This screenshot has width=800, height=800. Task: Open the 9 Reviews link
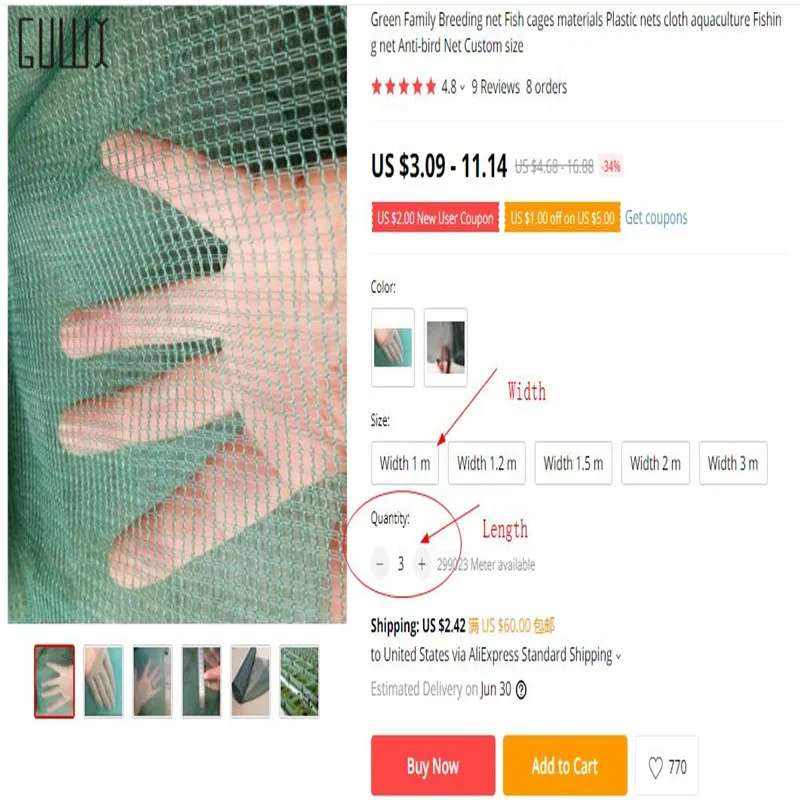point(495,87)
